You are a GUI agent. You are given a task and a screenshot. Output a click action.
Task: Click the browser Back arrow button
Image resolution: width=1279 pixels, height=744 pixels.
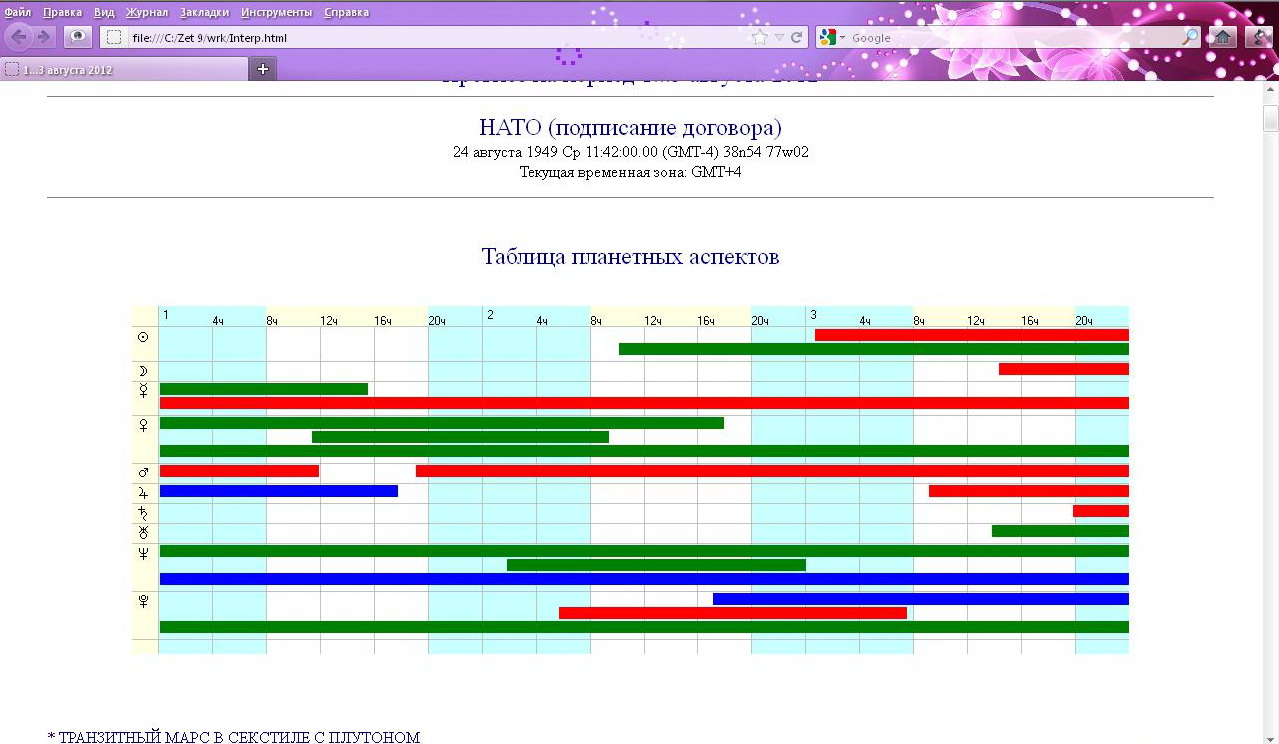coord(19,37)
